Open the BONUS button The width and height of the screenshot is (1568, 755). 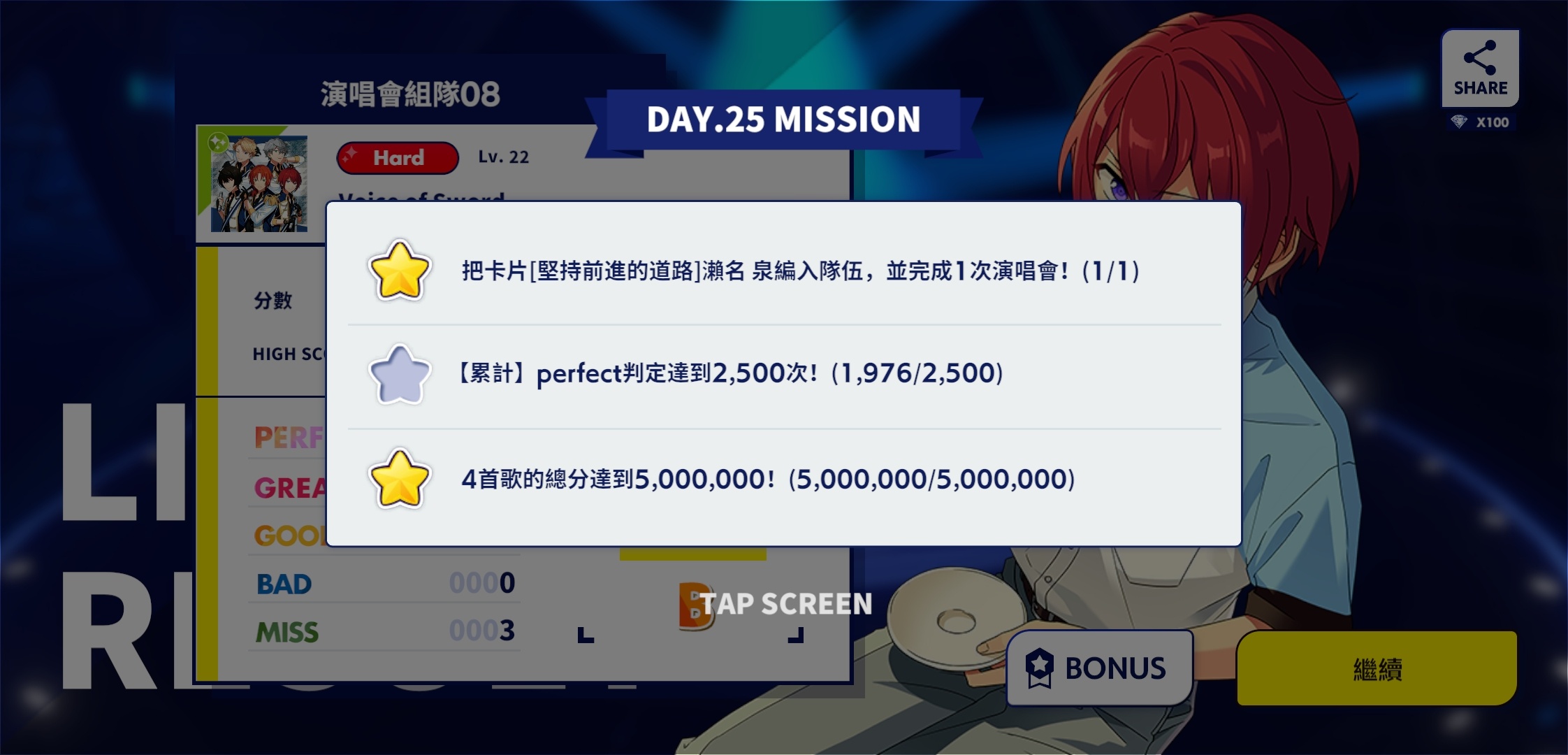pos(1100,668)
